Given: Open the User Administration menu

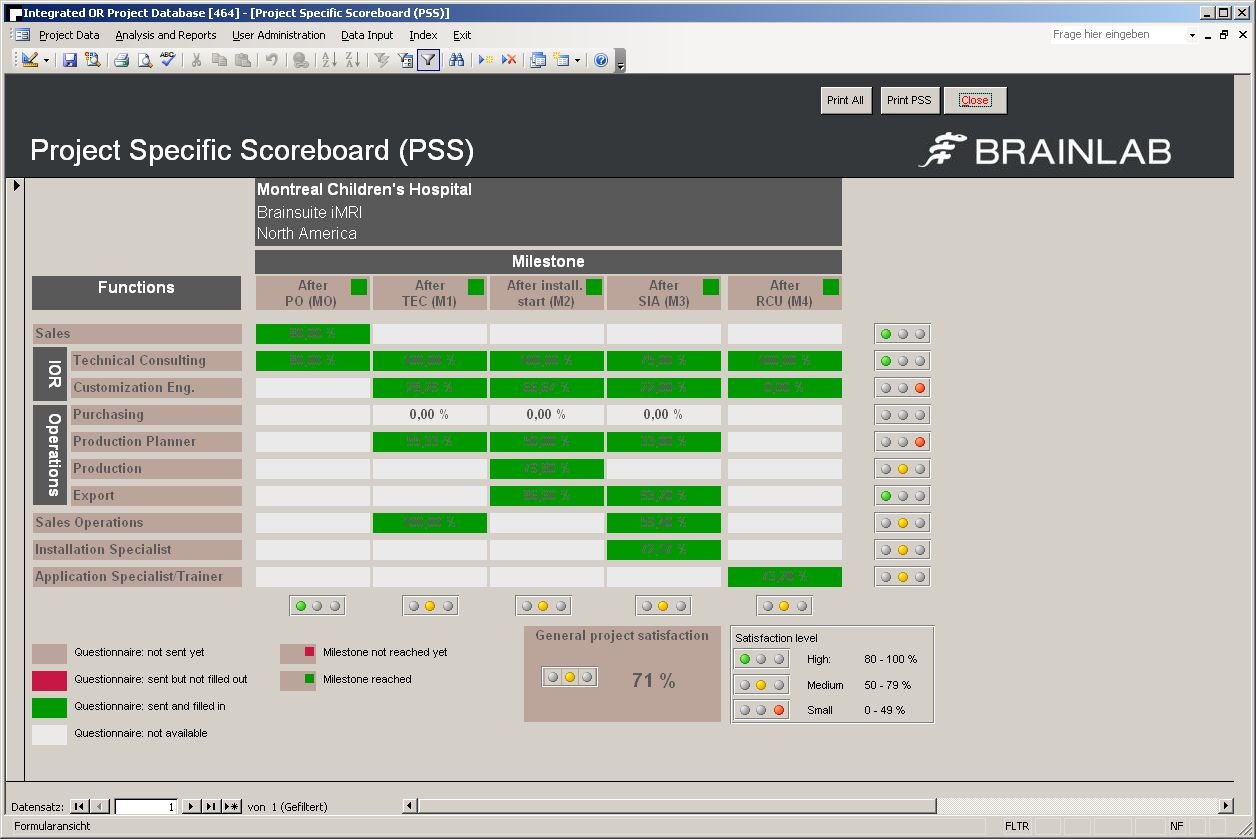Looking at the screenshot, I should point(279,35).
